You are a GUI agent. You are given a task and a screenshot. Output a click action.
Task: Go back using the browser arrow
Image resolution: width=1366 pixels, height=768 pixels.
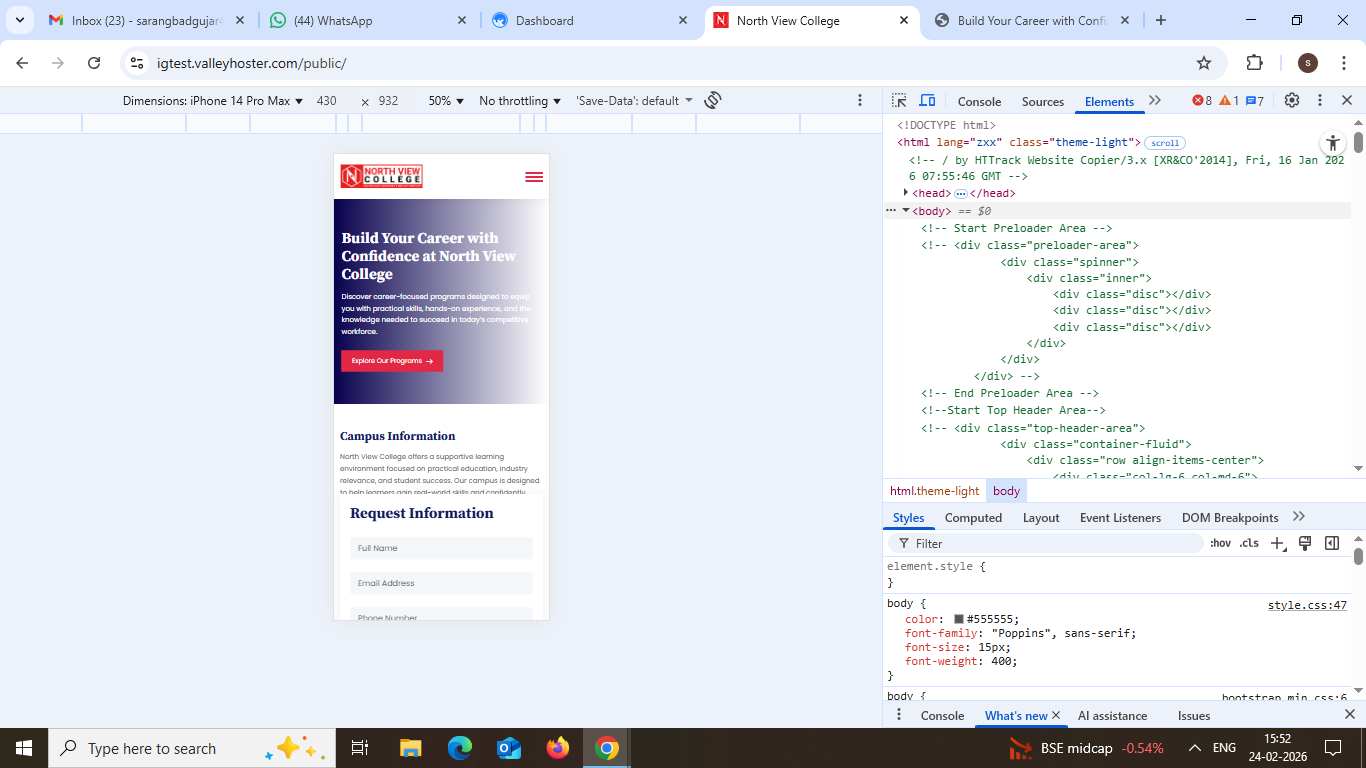coord(22,63)
